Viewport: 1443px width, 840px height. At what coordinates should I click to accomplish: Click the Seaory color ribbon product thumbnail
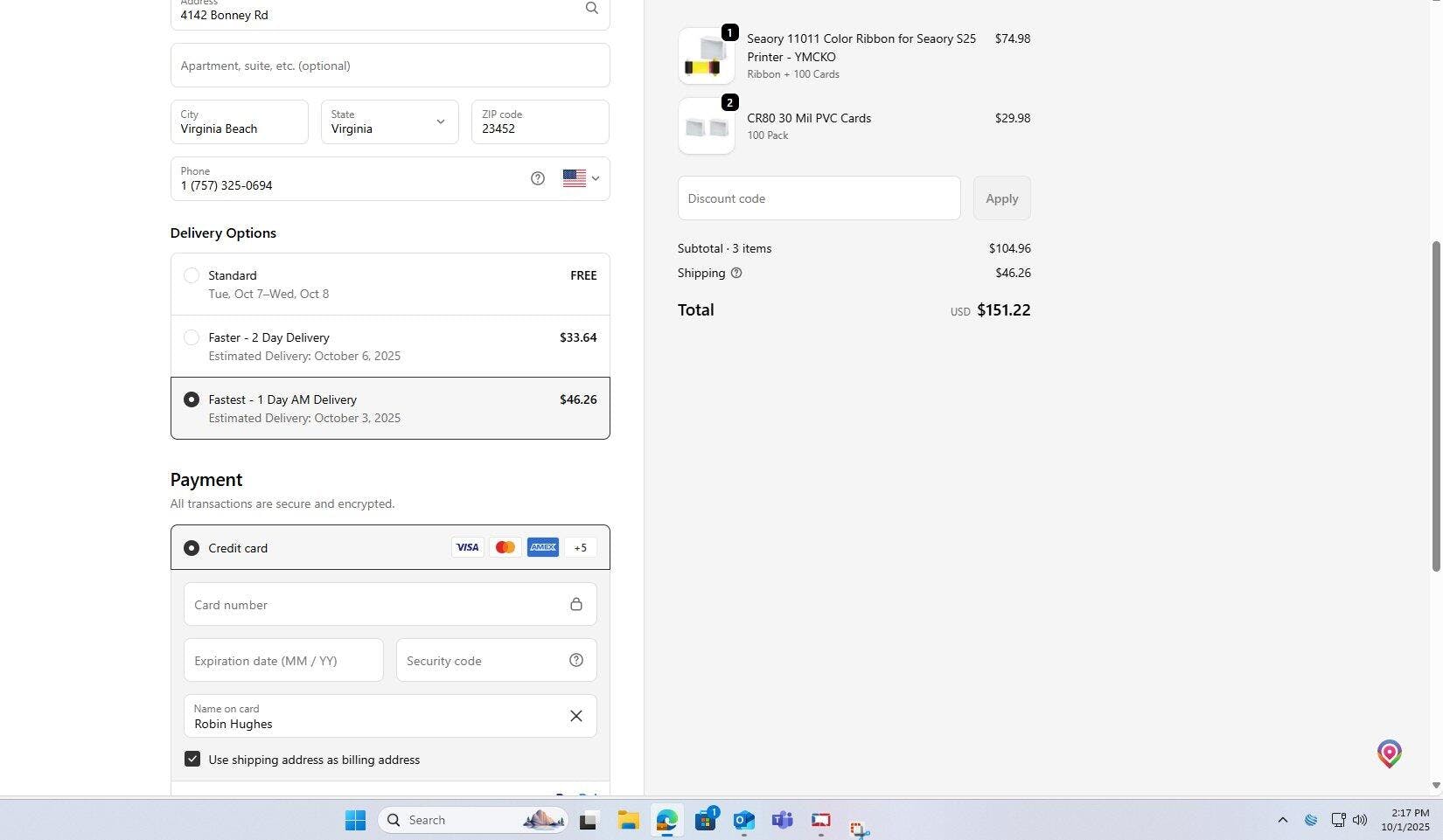tap(707, 57)
